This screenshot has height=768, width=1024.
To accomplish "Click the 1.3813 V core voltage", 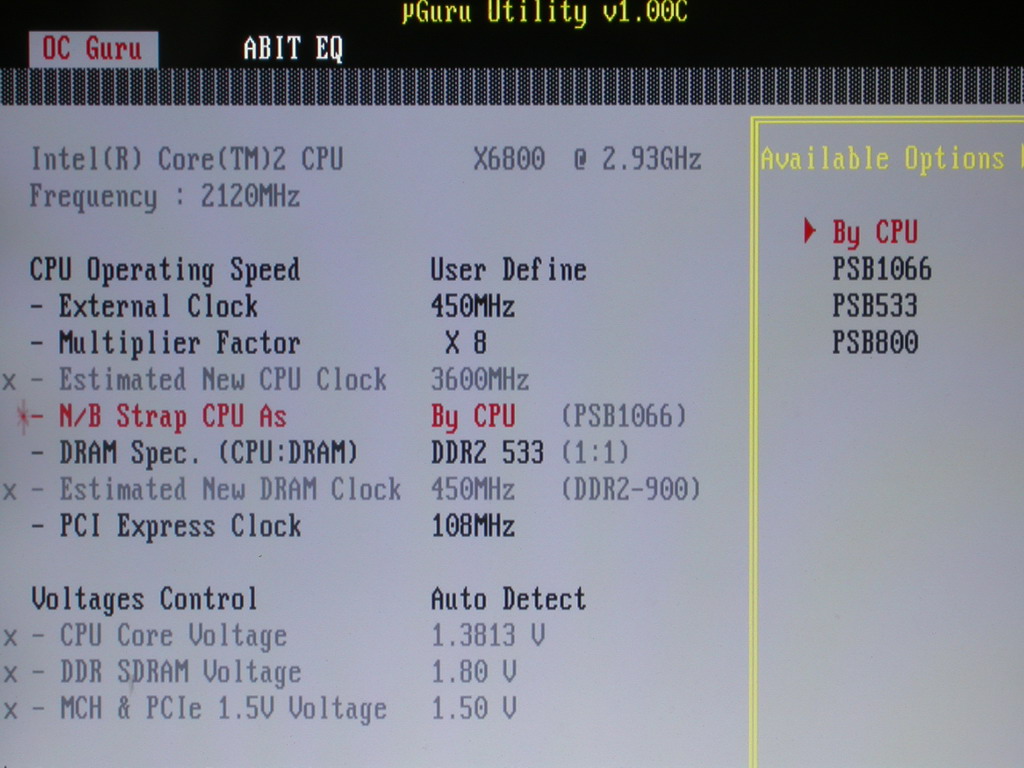I will pos(488,635).
